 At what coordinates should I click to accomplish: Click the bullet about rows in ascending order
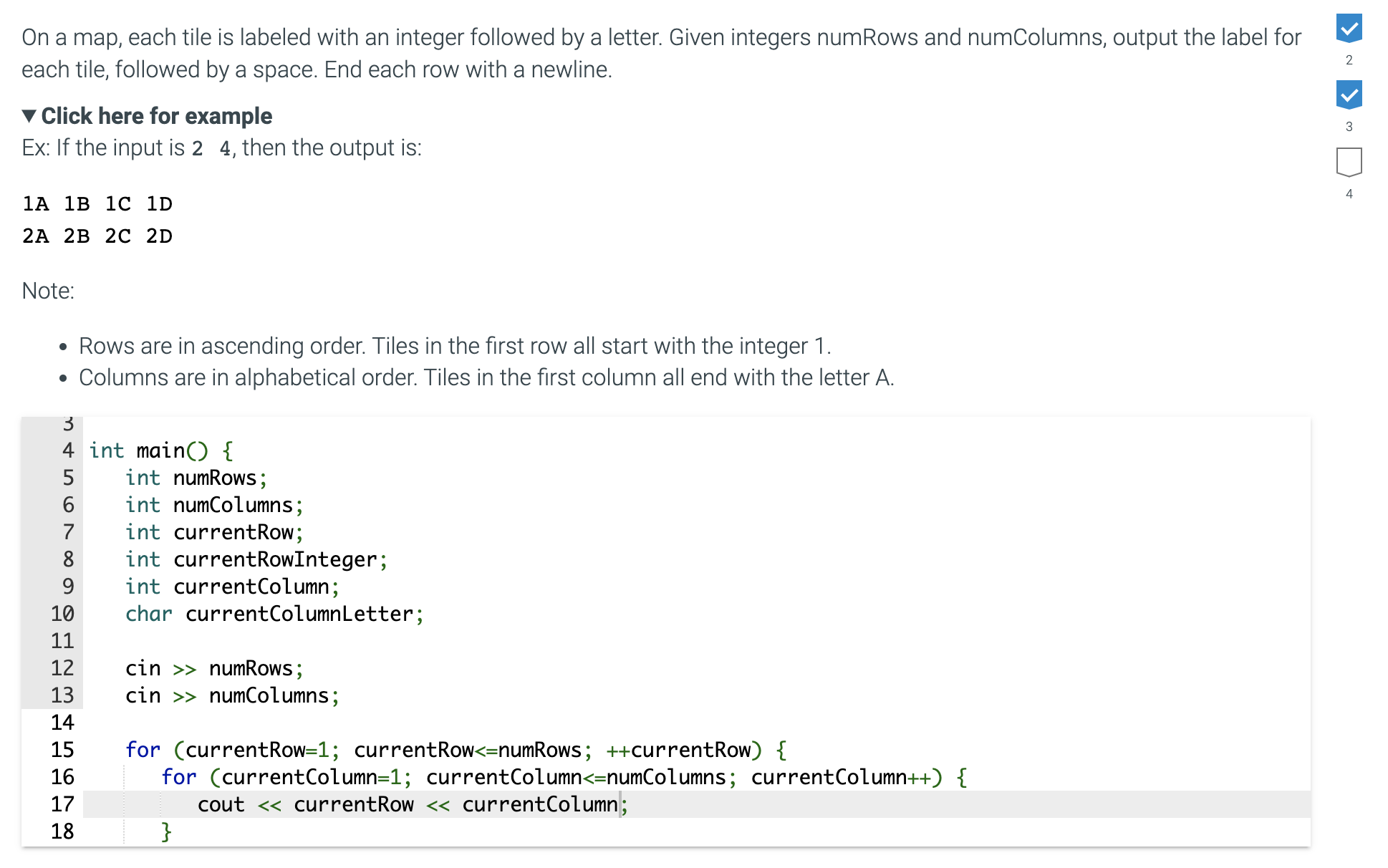pos(454,345)
